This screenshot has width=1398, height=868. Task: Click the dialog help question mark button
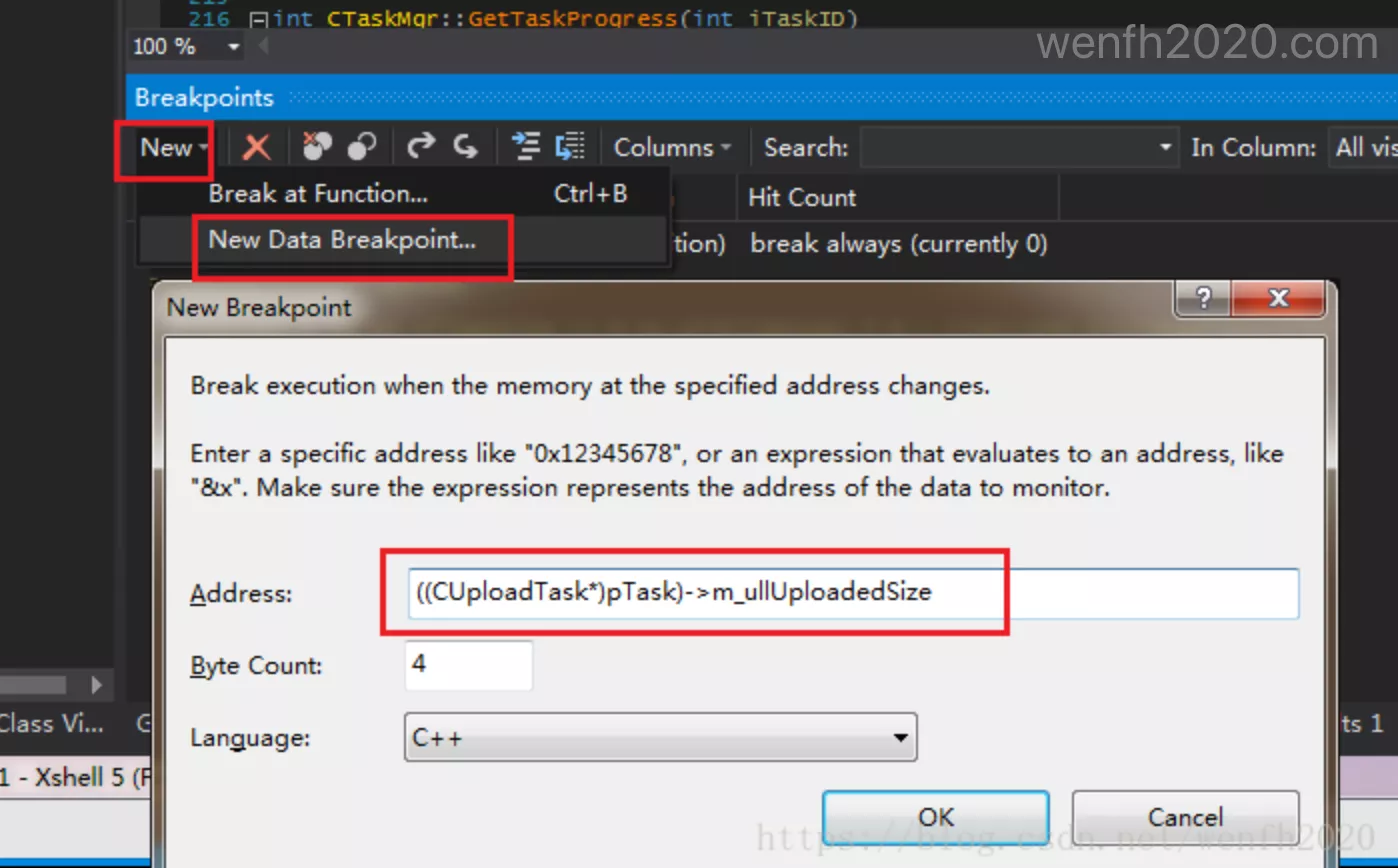pyautogui.click(x=1204, y=299)
